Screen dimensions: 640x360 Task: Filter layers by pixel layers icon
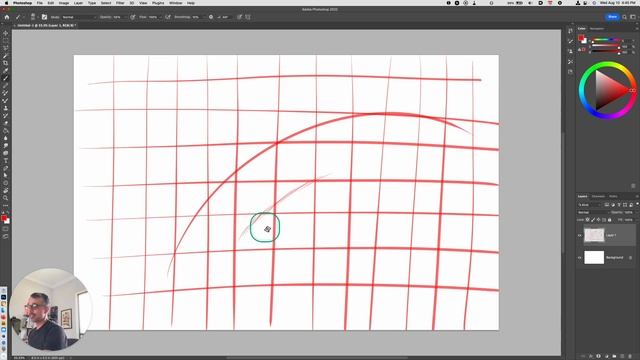pyautogui.click(x=607, y=204)
